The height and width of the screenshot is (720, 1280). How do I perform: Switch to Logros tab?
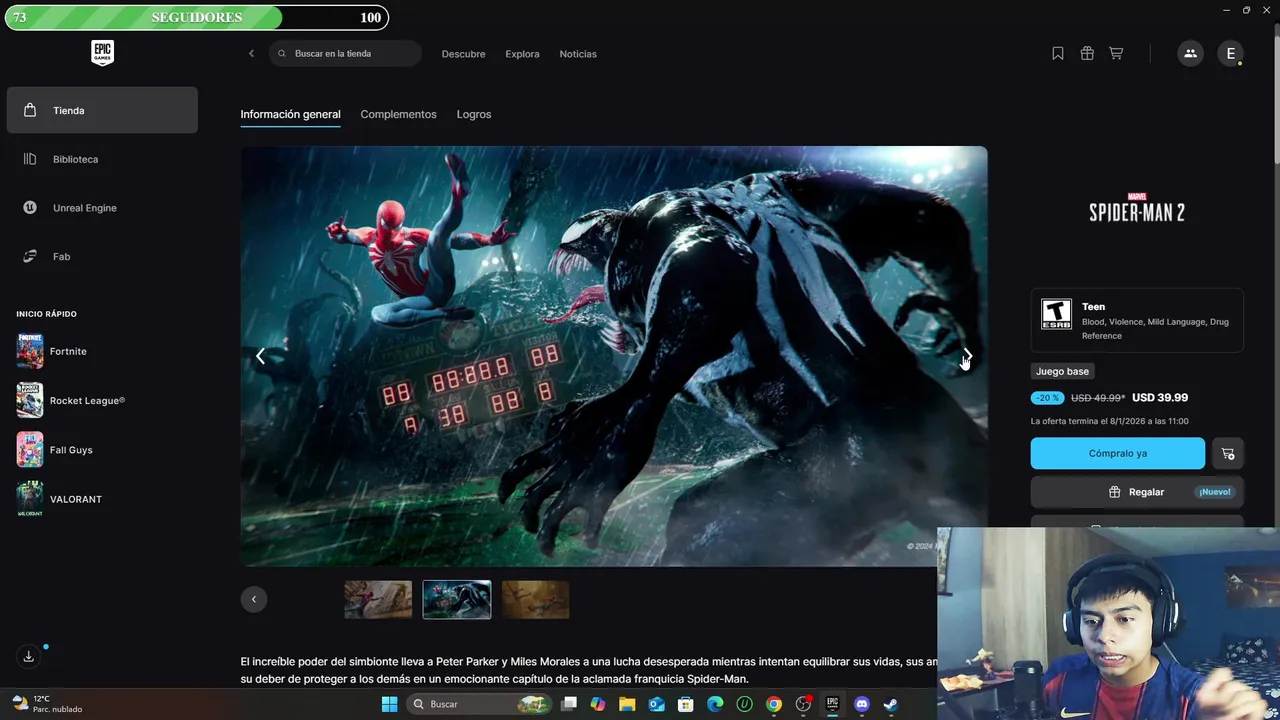click(x=474, y=114)
